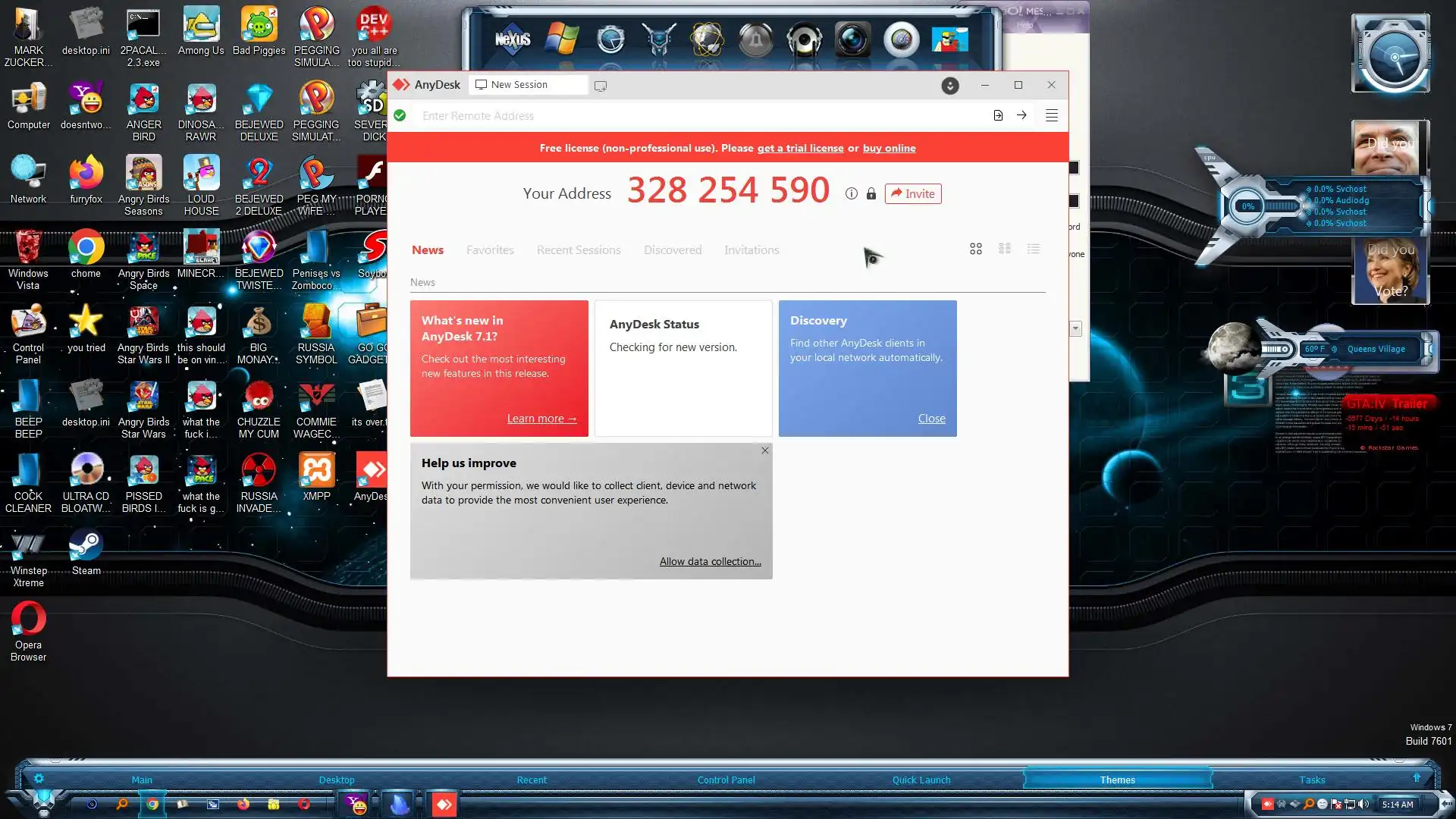The height and width of the screenshot is (819, 1456).
Task: Click the green connection status checkmark
Action: point(400,115)
